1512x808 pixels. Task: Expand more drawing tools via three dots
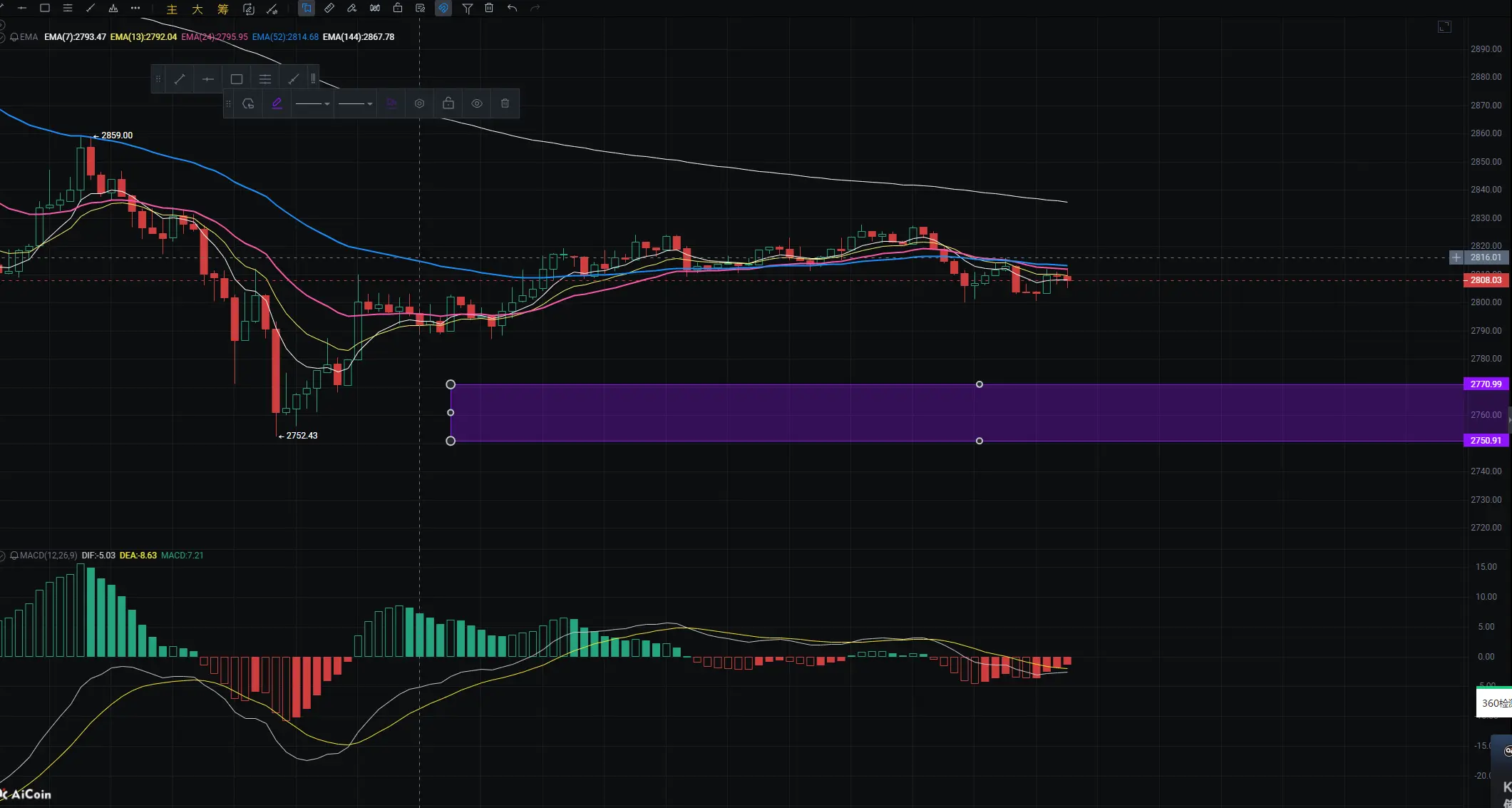tap(135, 8)
